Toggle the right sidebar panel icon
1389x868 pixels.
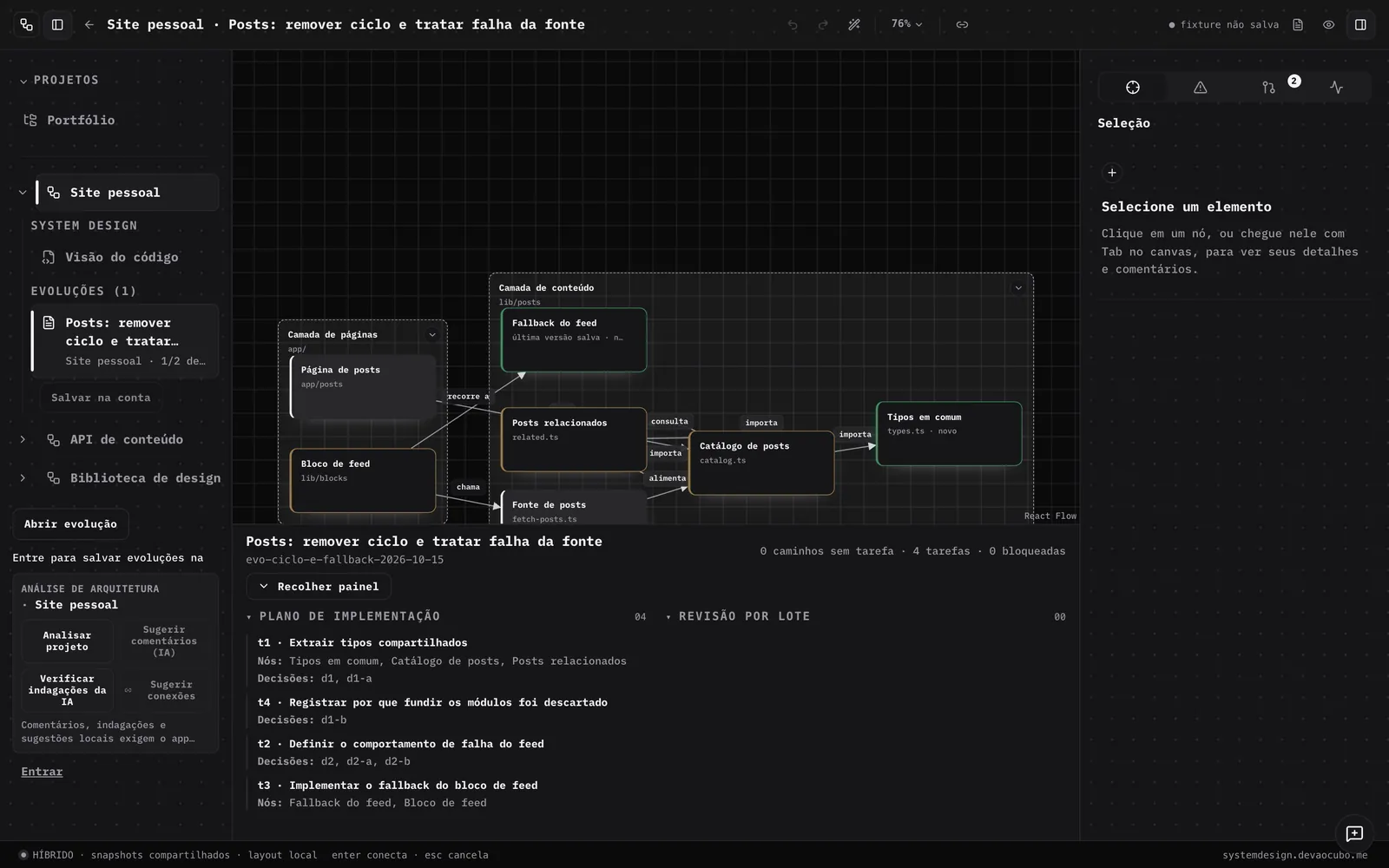(1360, 24)
